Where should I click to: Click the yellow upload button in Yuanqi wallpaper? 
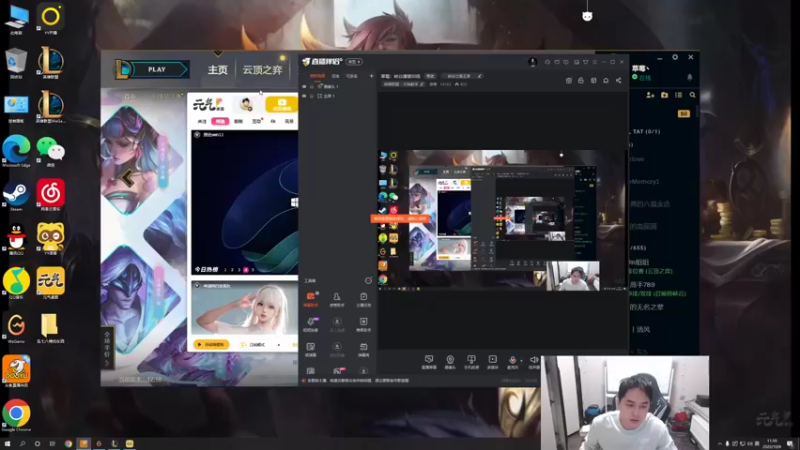(281, 105)
